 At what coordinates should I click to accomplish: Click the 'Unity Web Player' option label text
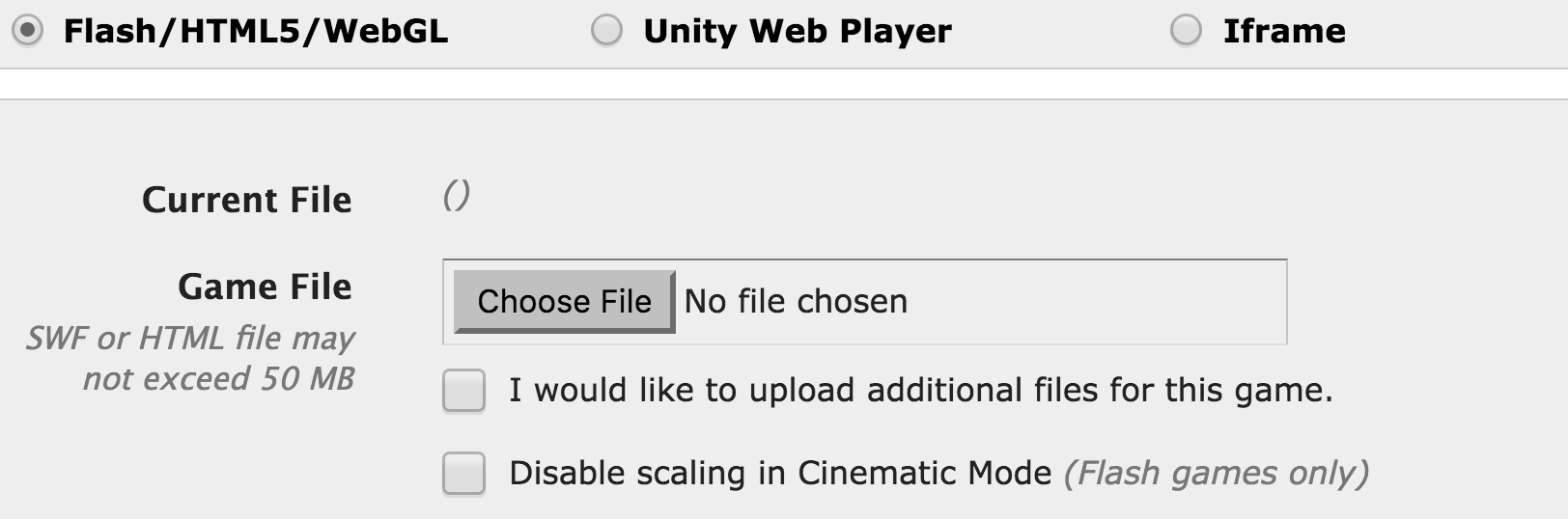click(x=797, y=31)
